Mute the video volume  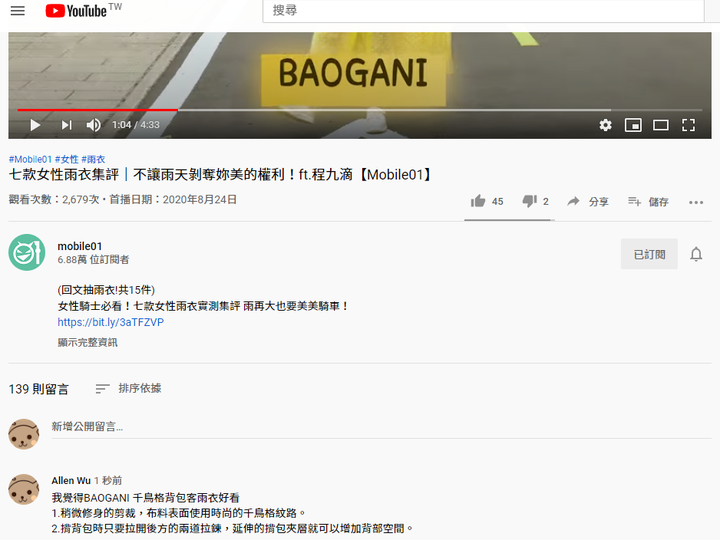93,125
